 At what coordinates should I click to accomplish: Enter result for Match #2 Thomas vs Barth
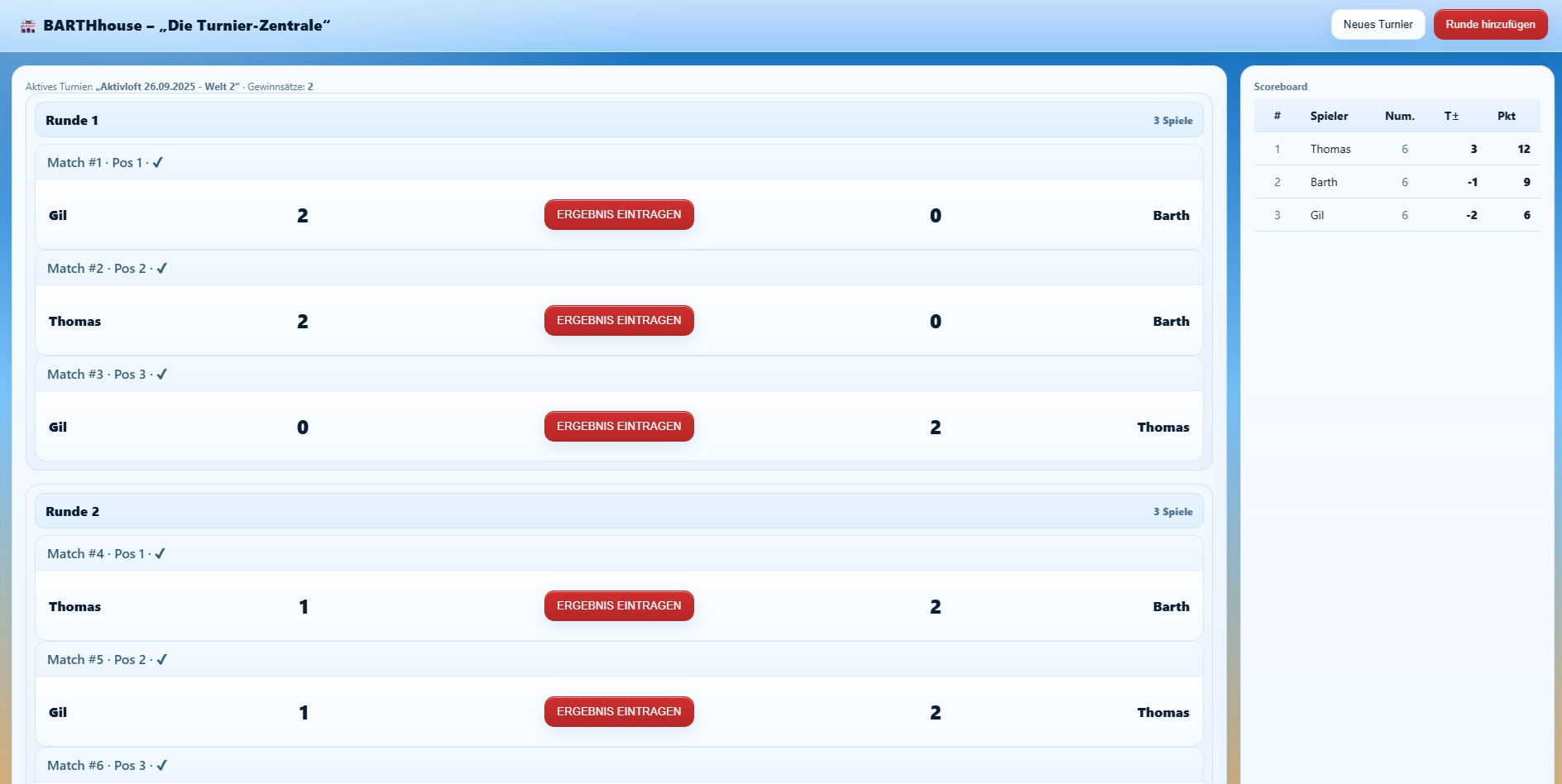tap(619, 321)
